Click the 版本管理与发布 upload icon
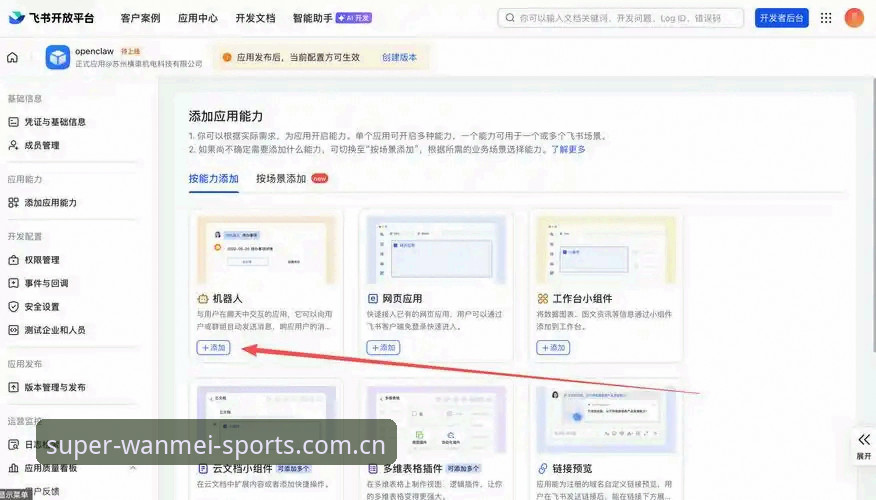 pos(13,387)
